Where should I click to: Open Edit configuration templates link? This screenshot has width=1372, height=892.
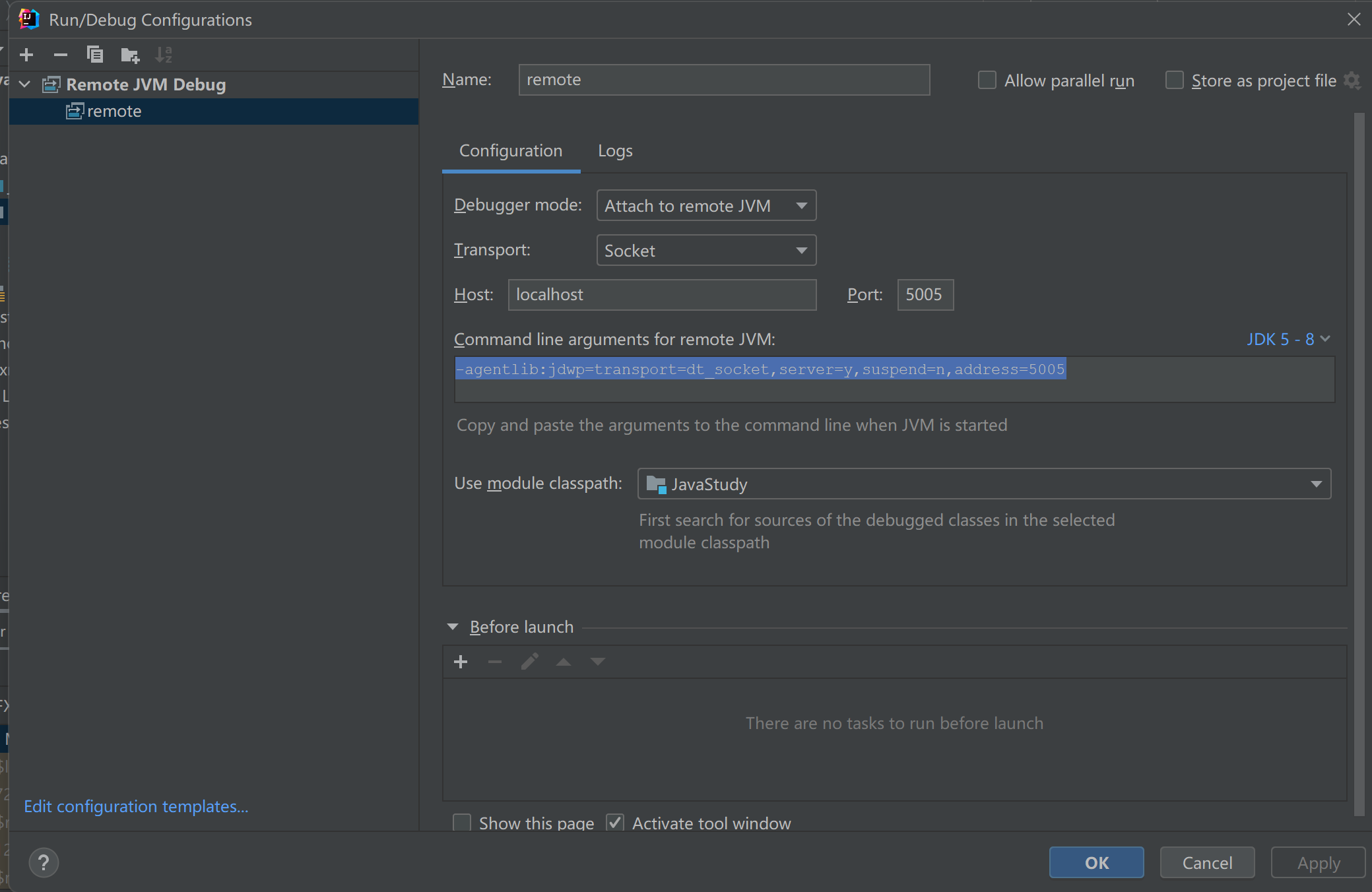click(136, 806)
